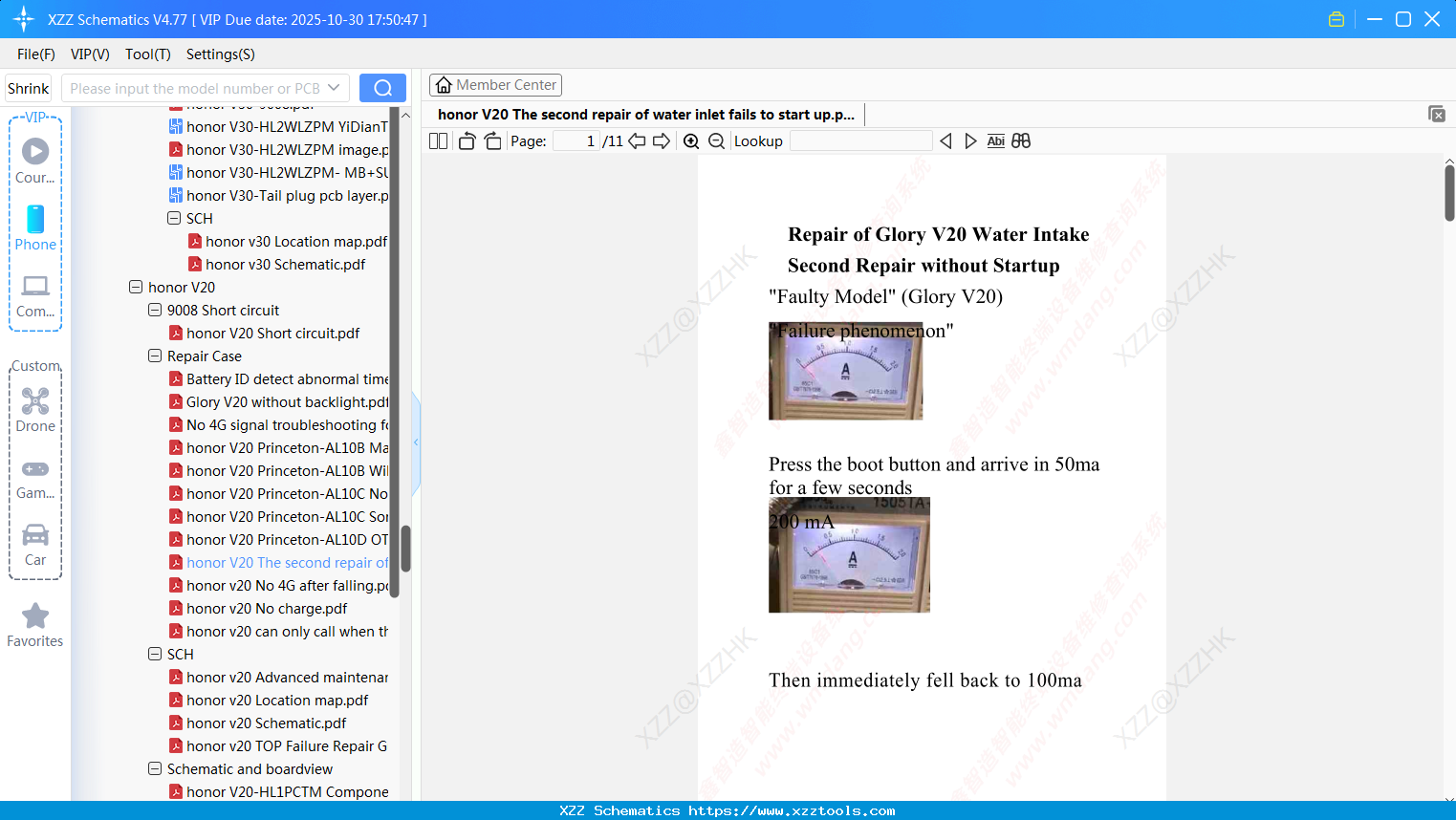
Task: Open the Car category
Action: [35, 545]
